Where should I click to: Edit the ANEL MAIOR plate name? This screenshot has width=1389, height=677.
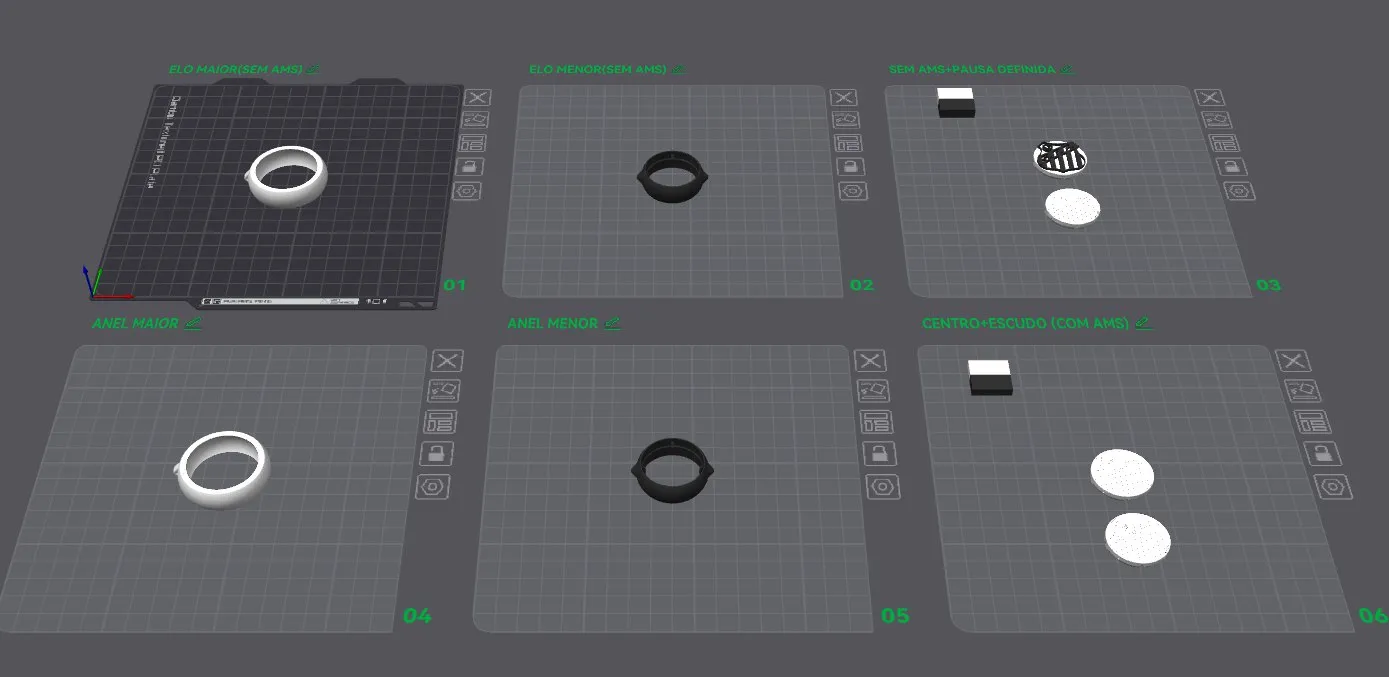pos(193,323)
